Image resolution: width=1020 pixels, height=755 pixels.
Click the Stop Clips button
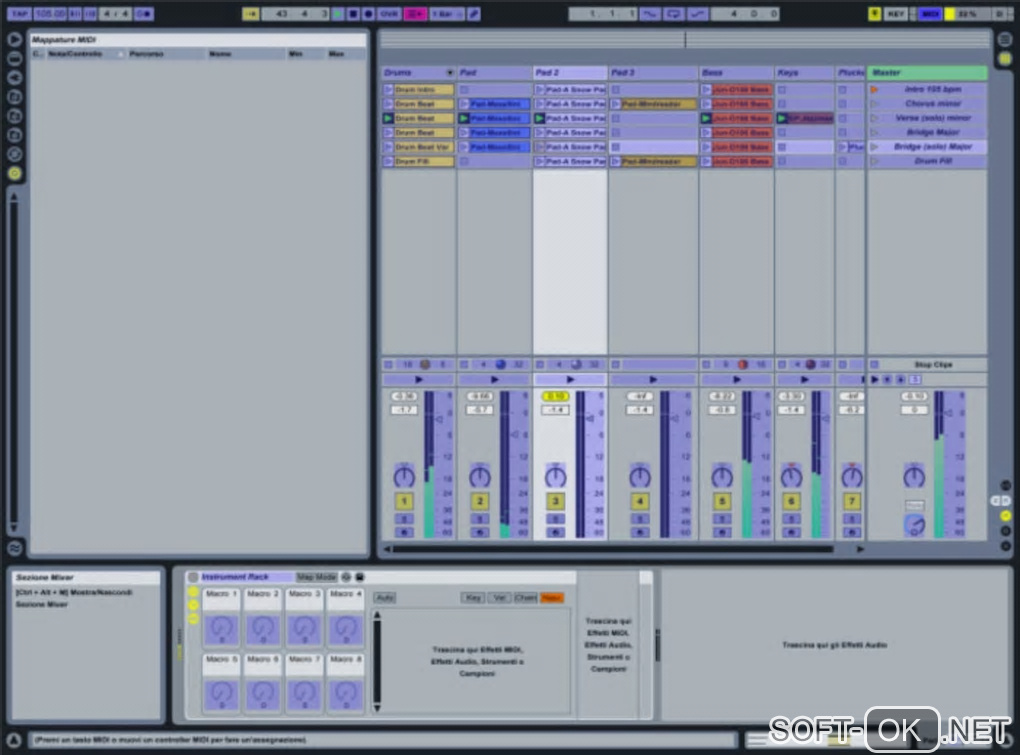click(933, 365)
